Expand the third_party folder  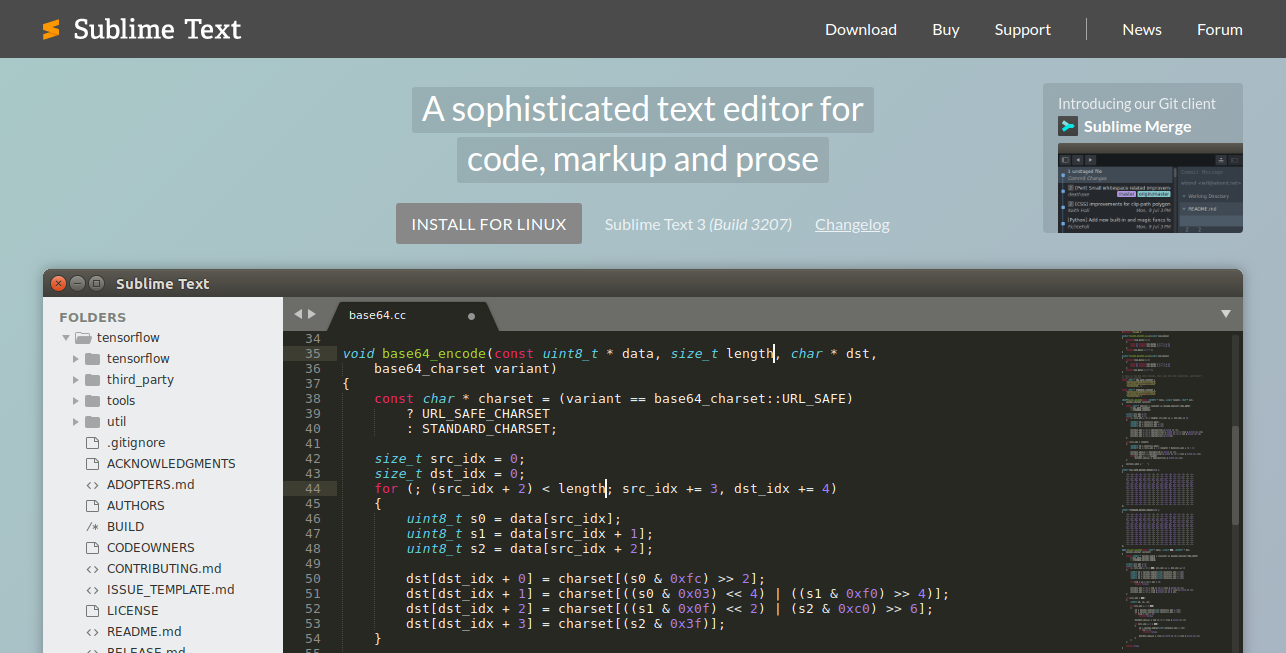coord(76,379)
